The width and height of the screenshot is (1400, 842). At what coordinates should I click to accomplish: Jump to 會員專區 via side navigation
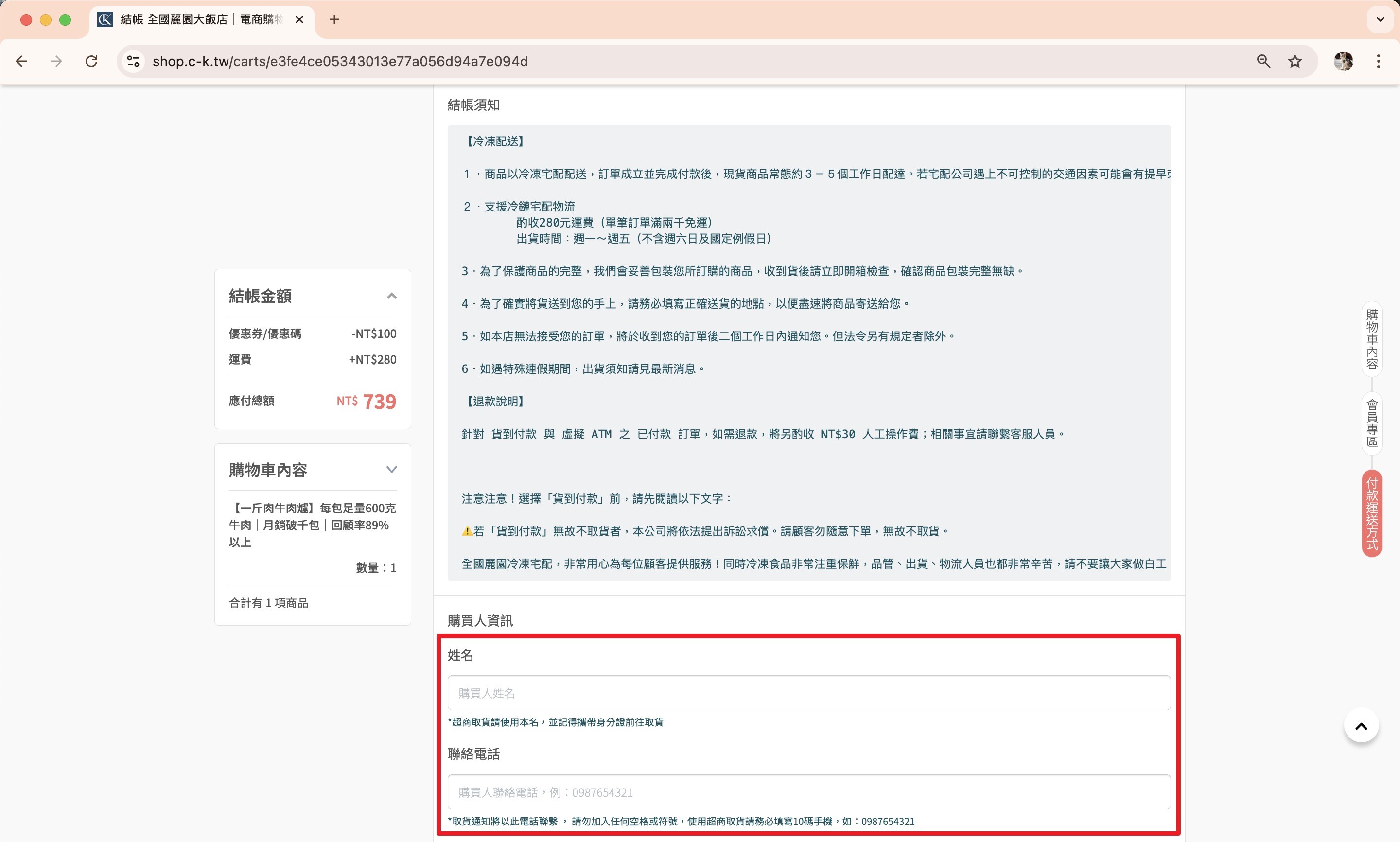1372,423
